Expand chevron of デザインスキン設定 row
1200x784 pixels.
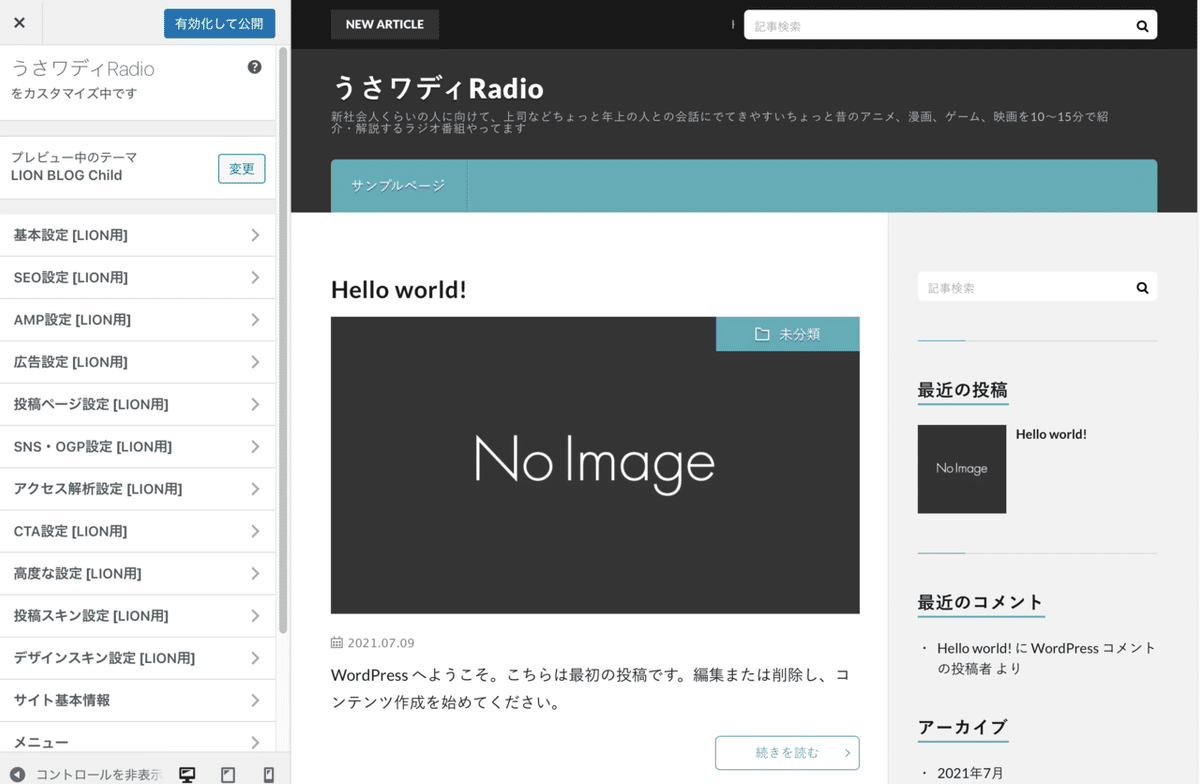(255, 658)
